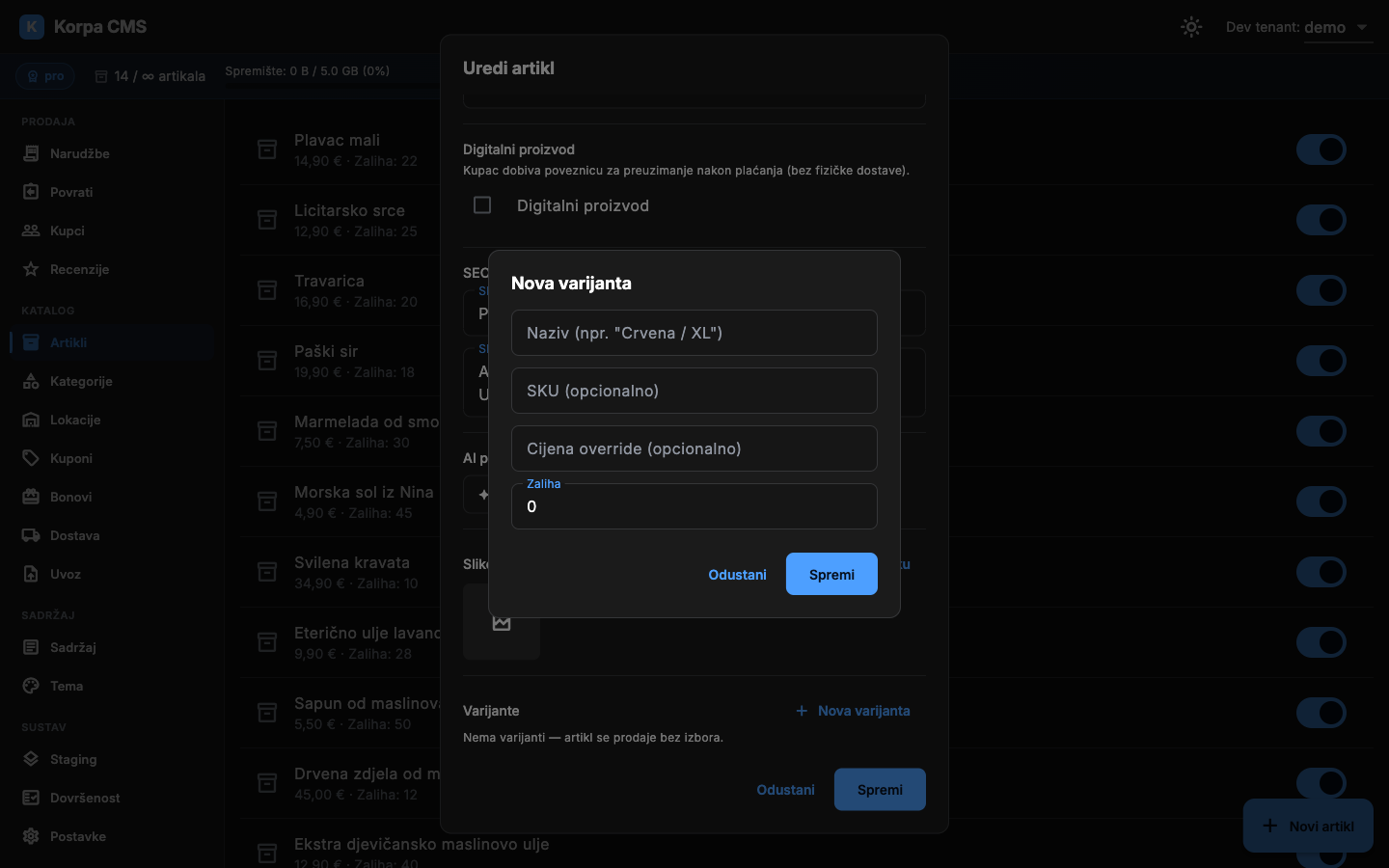The width and height of the screenshot is (1389, 868).
Task: Toggle the Paški sir active switch
Action: click(1321, 361)
